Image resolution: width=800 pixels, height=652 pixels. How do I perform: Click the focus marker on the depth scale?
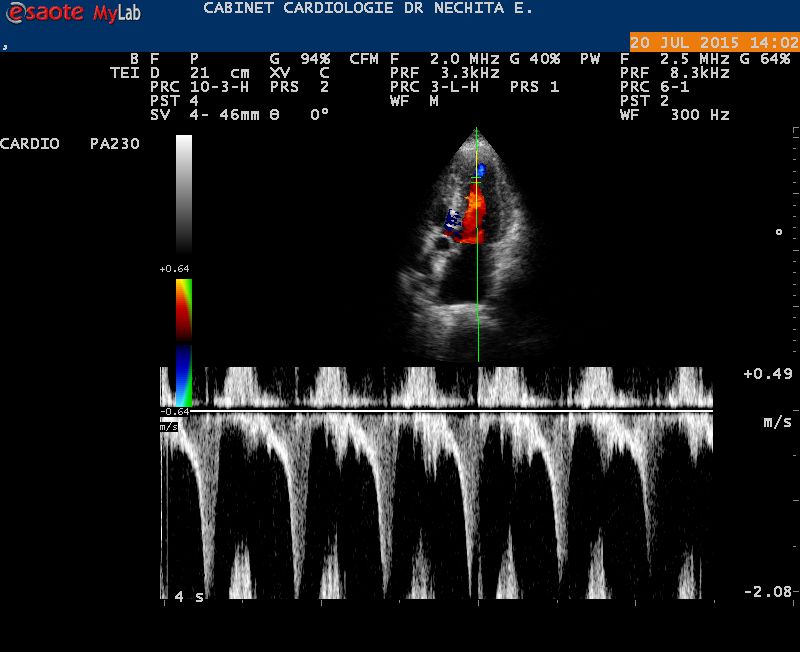coord(779,232)
